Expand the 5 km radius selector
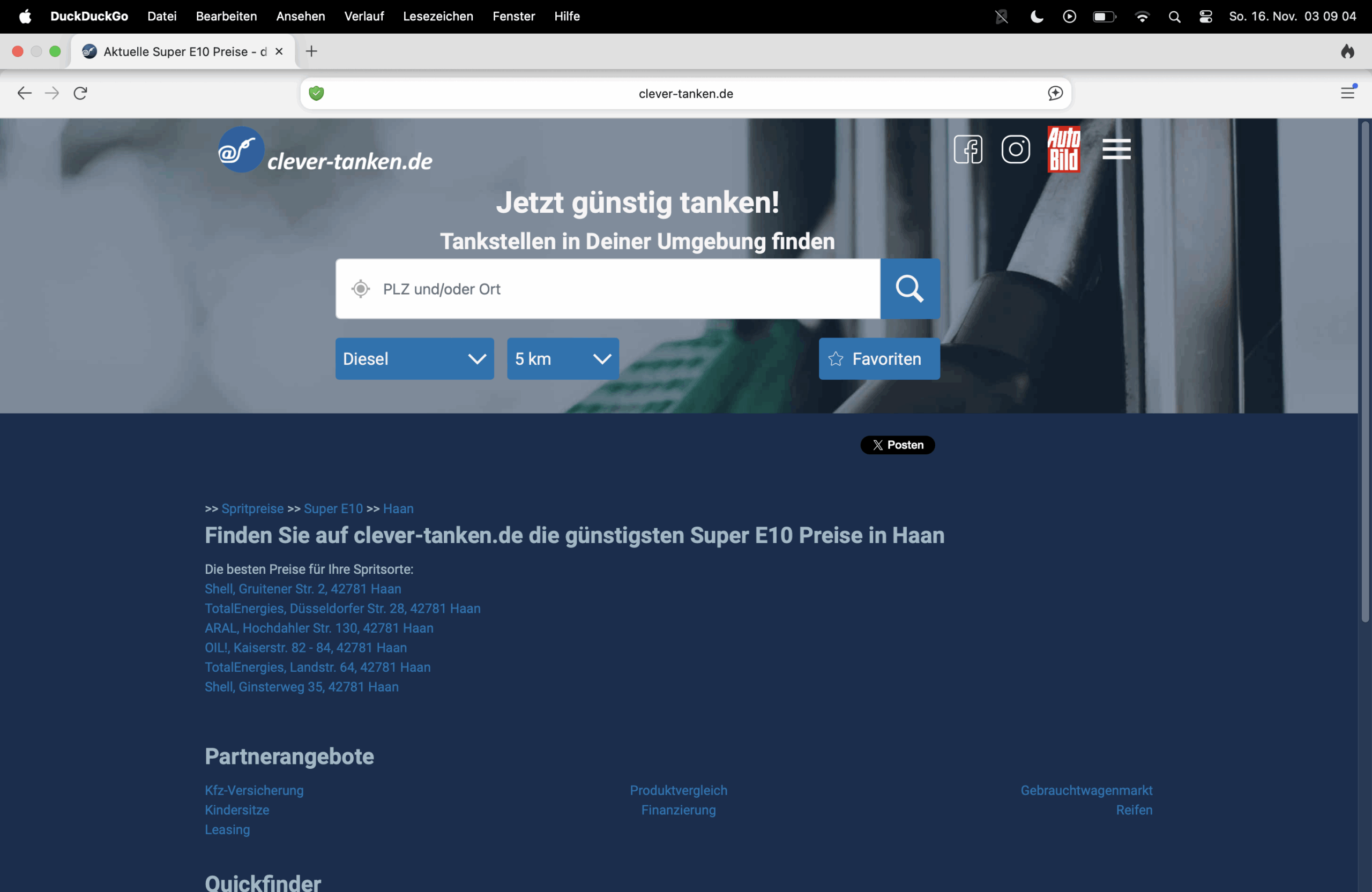 pyautogui.click(x=562, y=358)
